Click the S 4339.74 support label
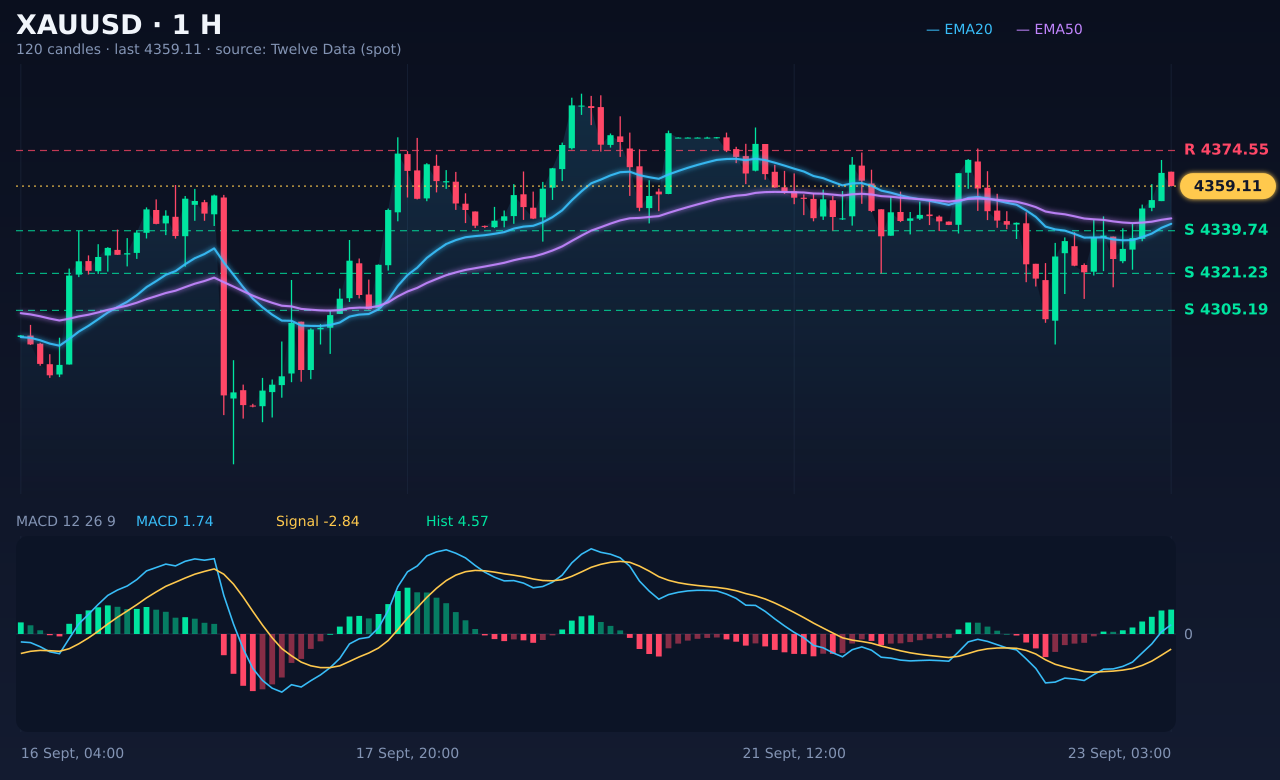 1226,230
